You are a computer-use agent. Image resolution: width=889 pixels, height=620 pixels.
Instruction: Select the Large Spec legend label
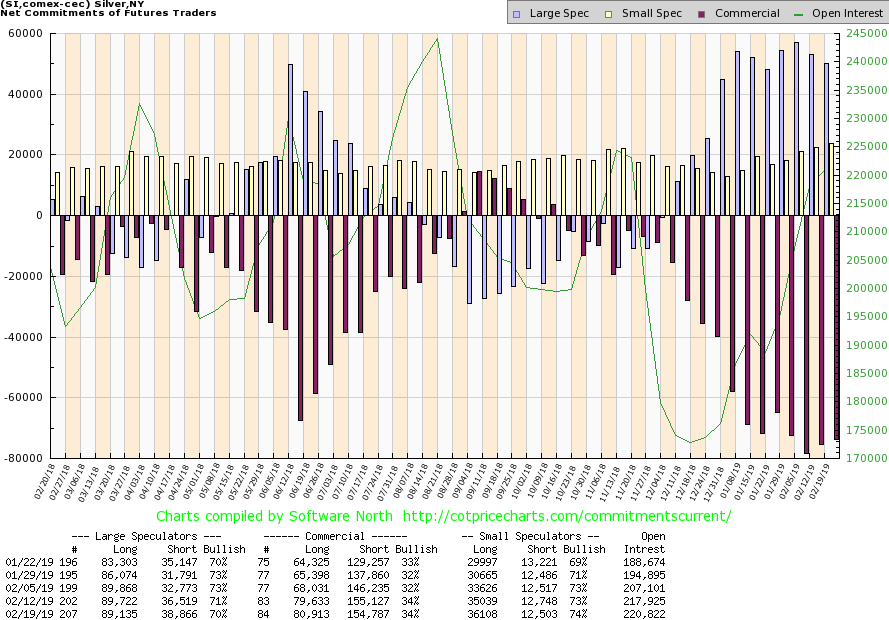click(x=558, y=14)
